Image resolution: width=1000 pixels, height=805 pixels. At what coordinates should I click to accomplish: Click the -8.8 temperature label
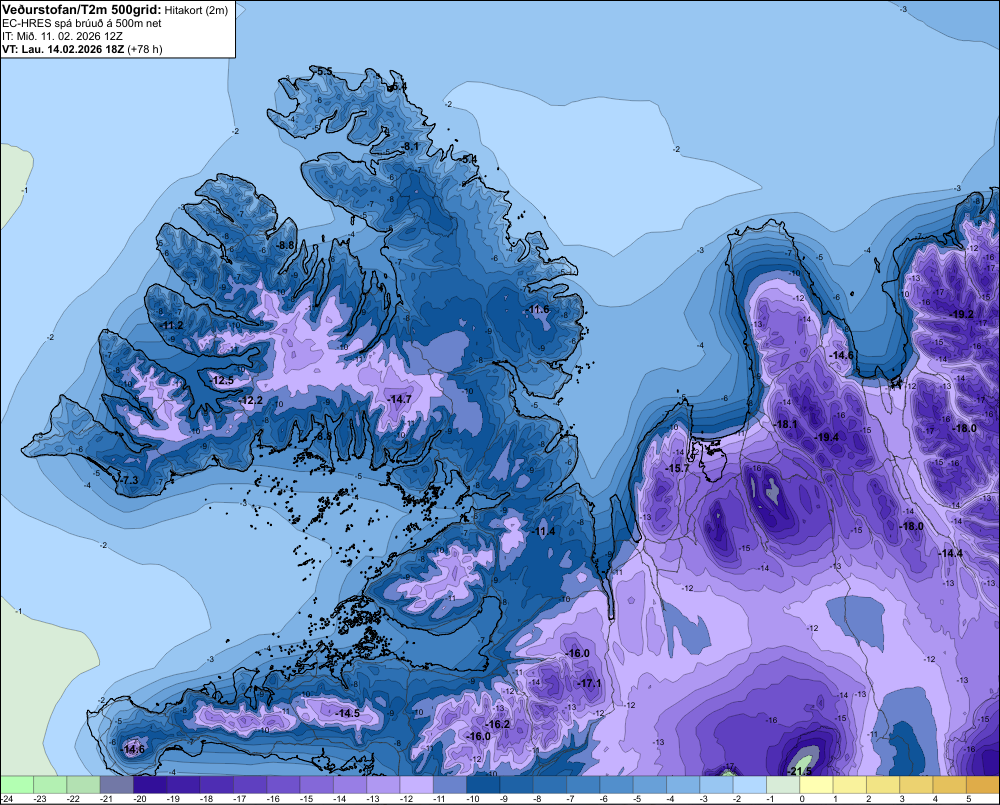pyautogui.click(x=285, y=245)
